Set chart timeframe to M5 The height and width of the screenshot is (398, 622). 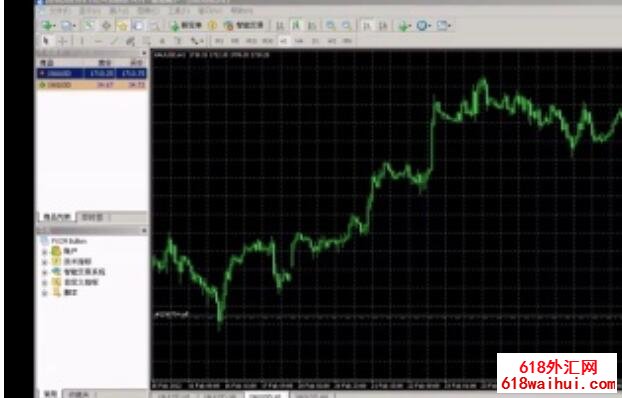pyautogui.click(x=234, y=41)
